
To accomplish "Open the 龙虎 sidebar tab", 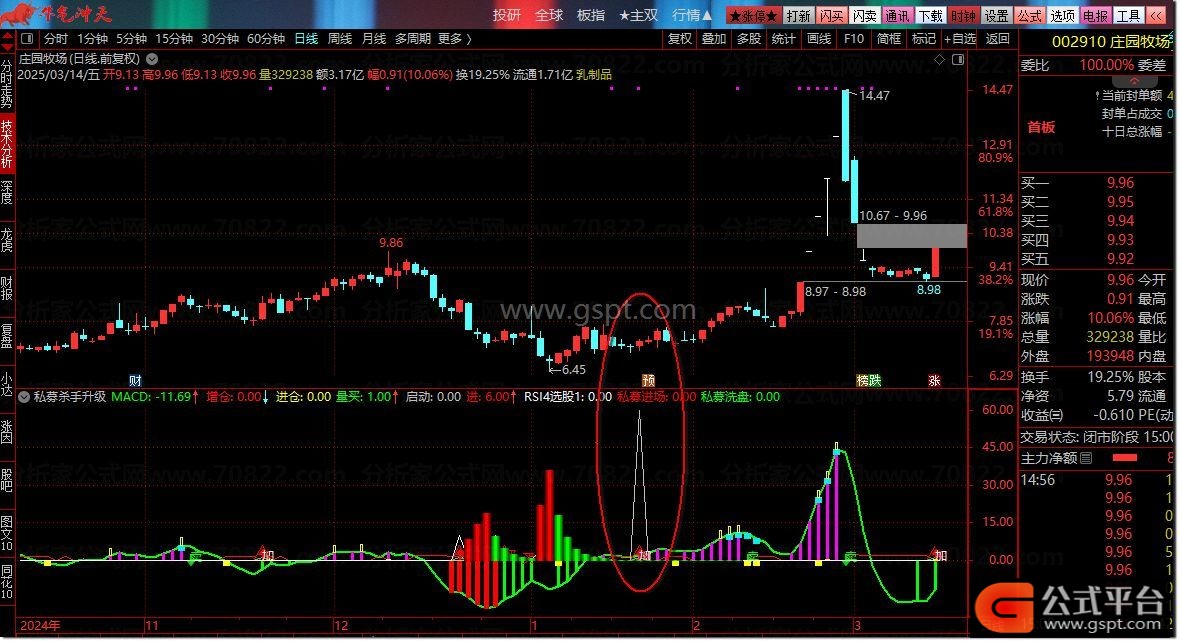I will (x=7, y=238).
